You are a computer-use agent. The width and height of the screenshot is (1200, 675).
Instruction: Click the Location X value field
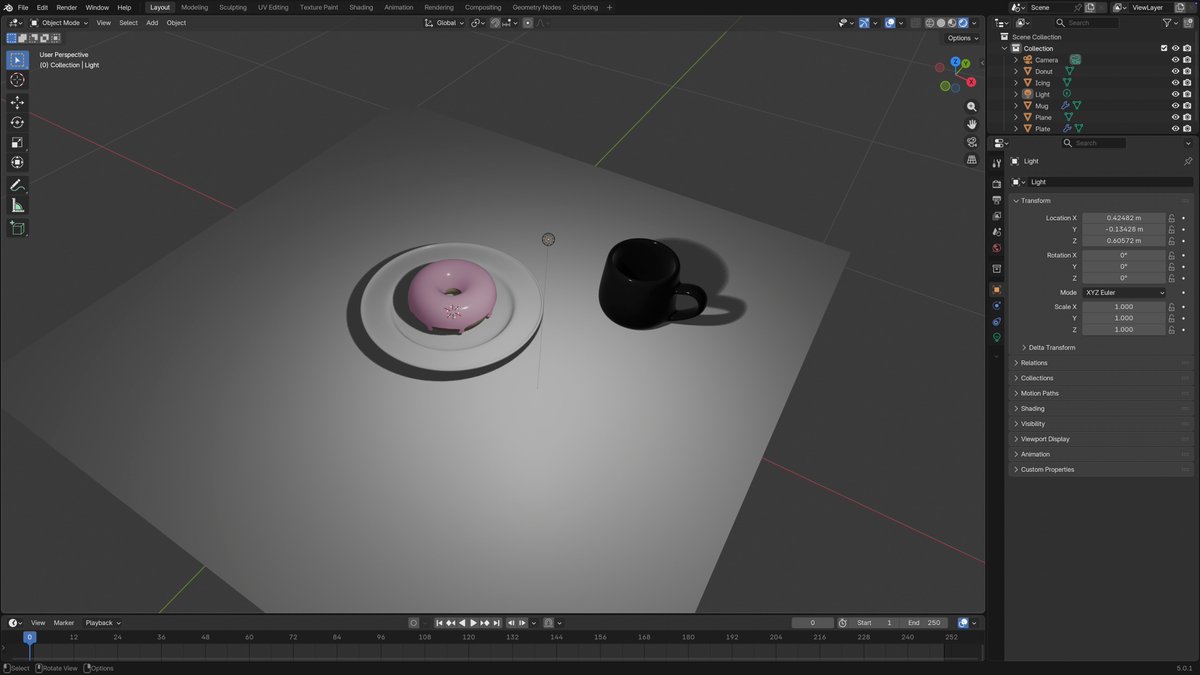tap(1123, 217)
